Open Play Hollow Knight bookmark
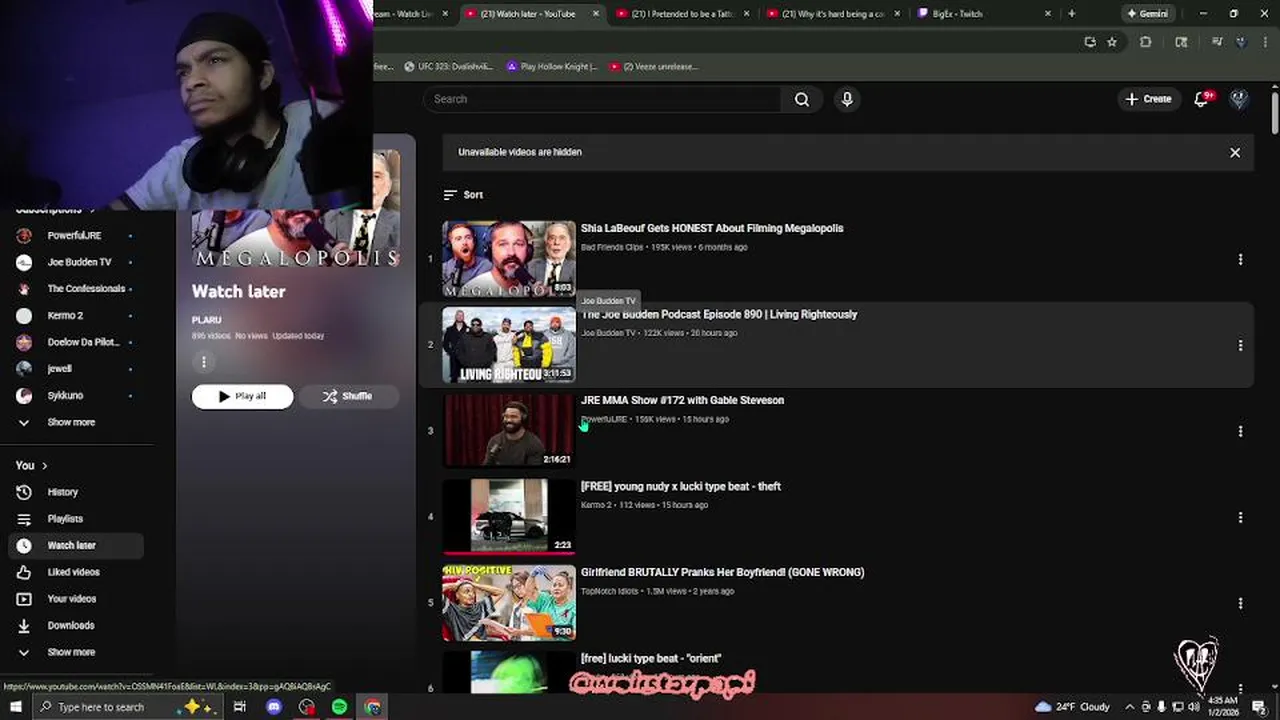This screenshot has height=720, width=1280. click(x=551, y=67)
